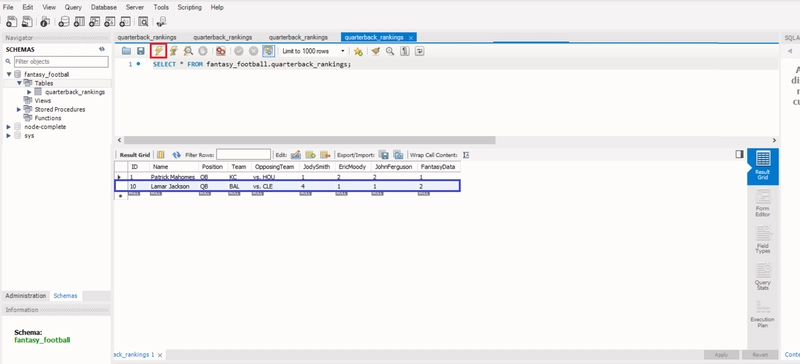Open Form Editor view

pyautogui.click(x=762, y=203)
